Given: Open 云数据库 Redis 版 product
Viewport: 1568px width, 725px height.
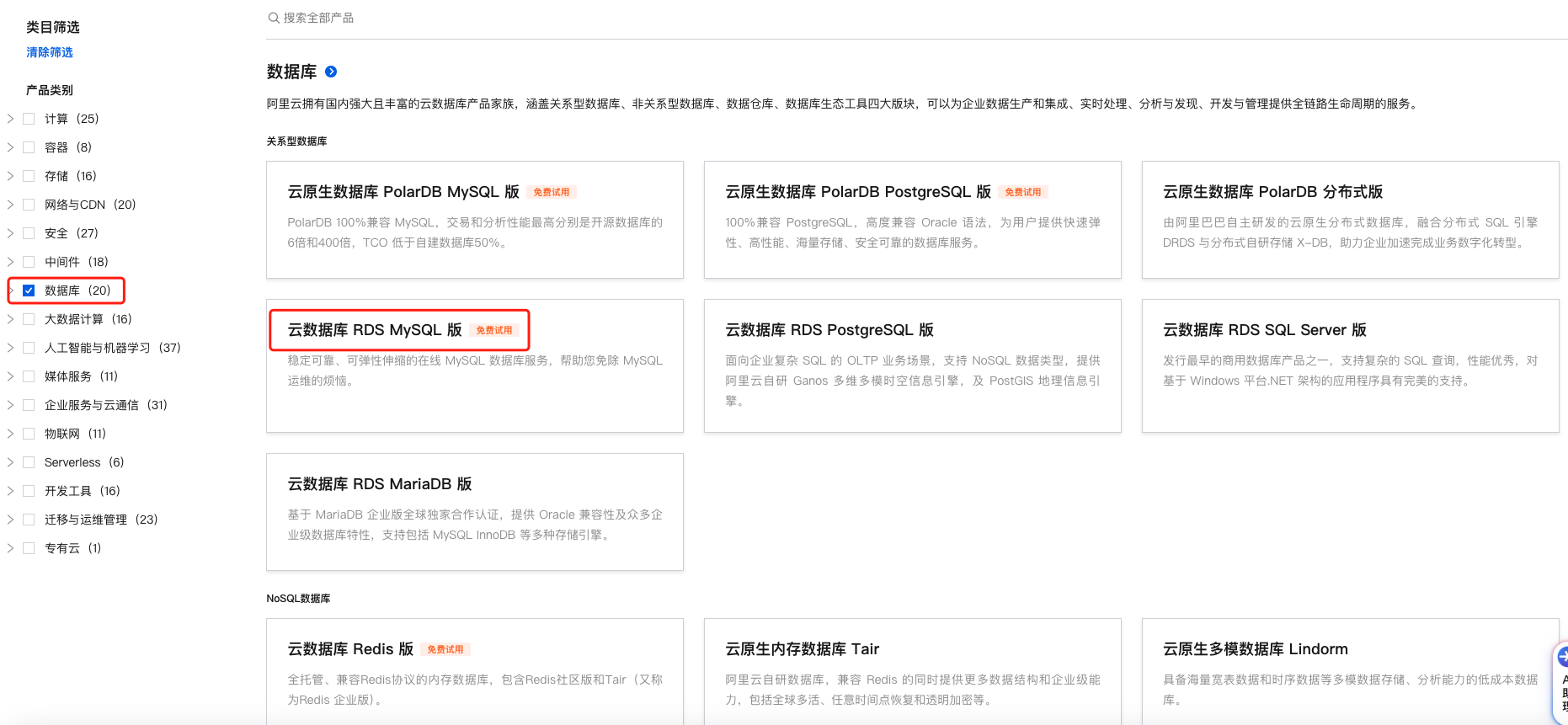Looking at the screenshot, I should 350,649.
